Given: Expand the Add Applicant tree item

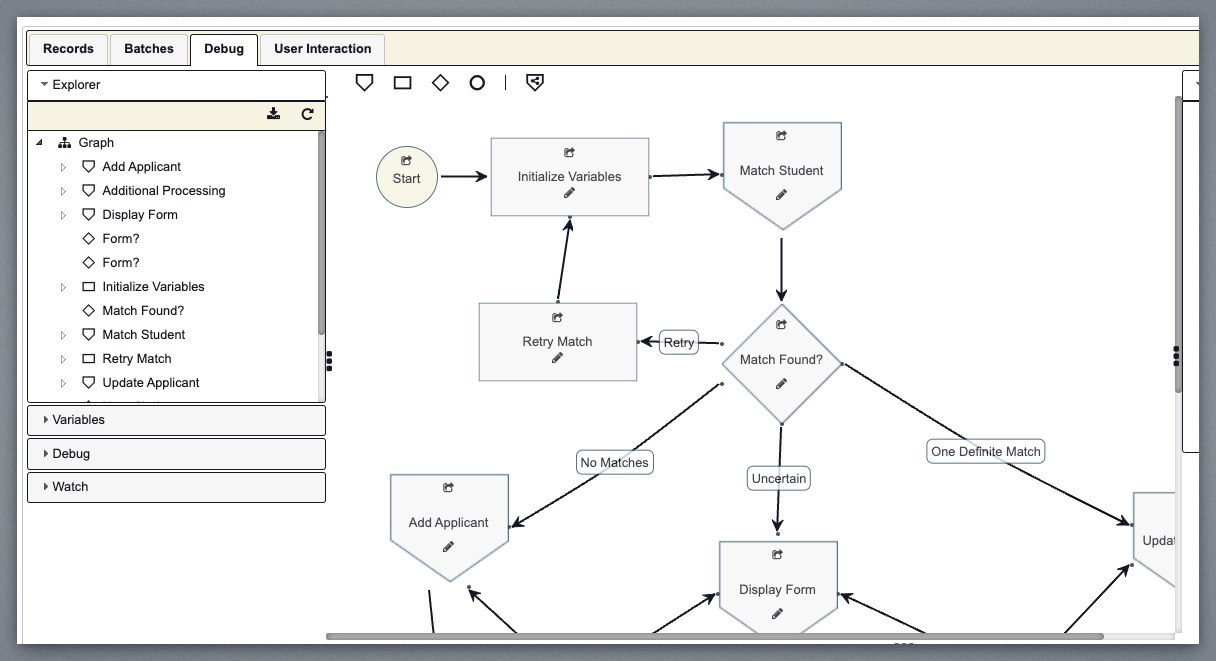Looking at the screenshot, I should [x=64, y=167].
